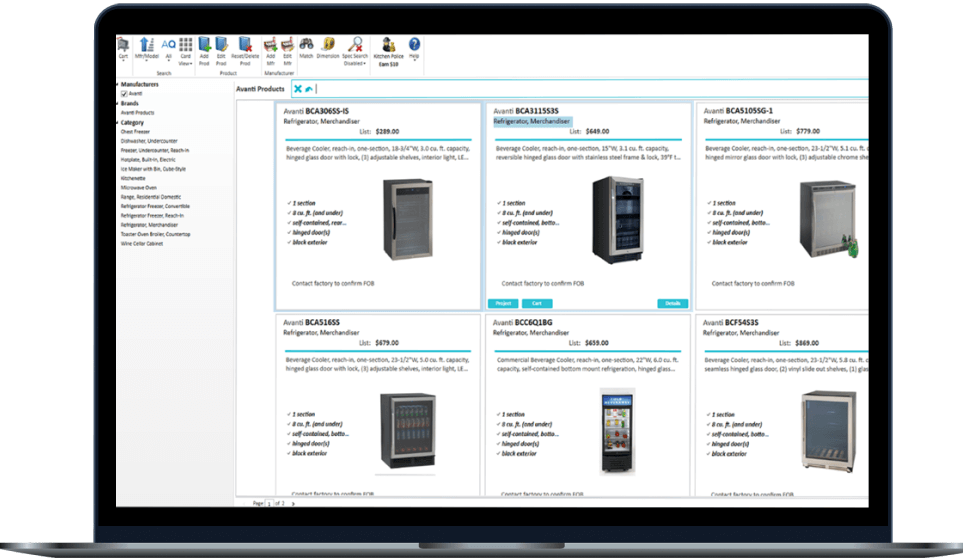This screenshot has height=558, width=963.
Task: Select Range, Residential Domestic category
Action: [151, 197]
